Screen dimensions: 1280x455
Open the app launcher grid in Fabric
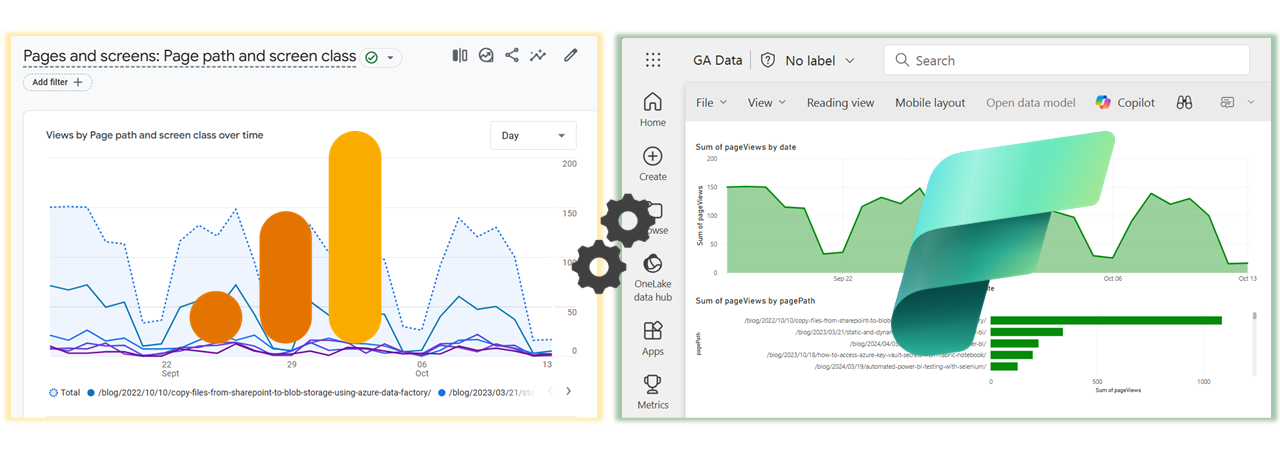(x=653, y=60)
